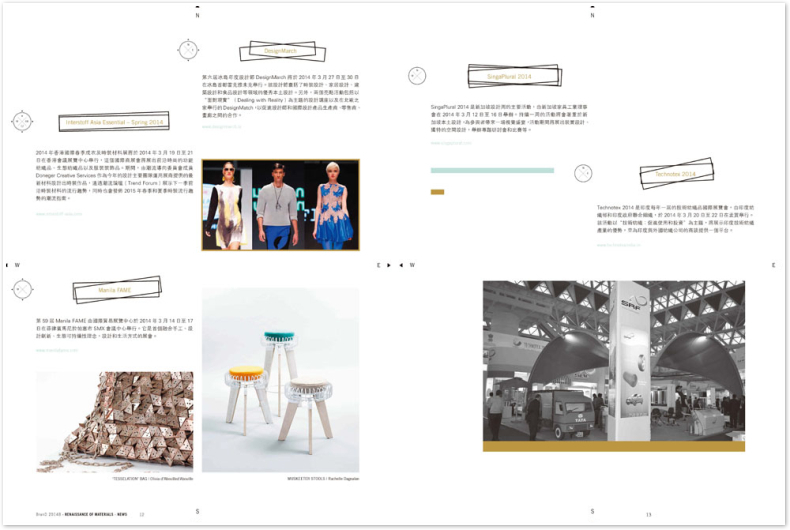The width and height of the screenshot is (790, 530).
Task: Click the S marker at bottom of left page
Action: click(198, 511)
